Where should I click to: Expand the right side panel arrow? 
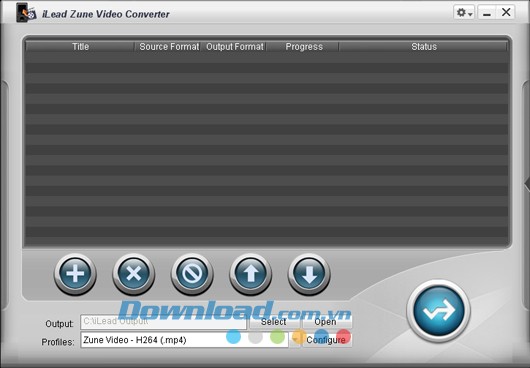point(527,183)
